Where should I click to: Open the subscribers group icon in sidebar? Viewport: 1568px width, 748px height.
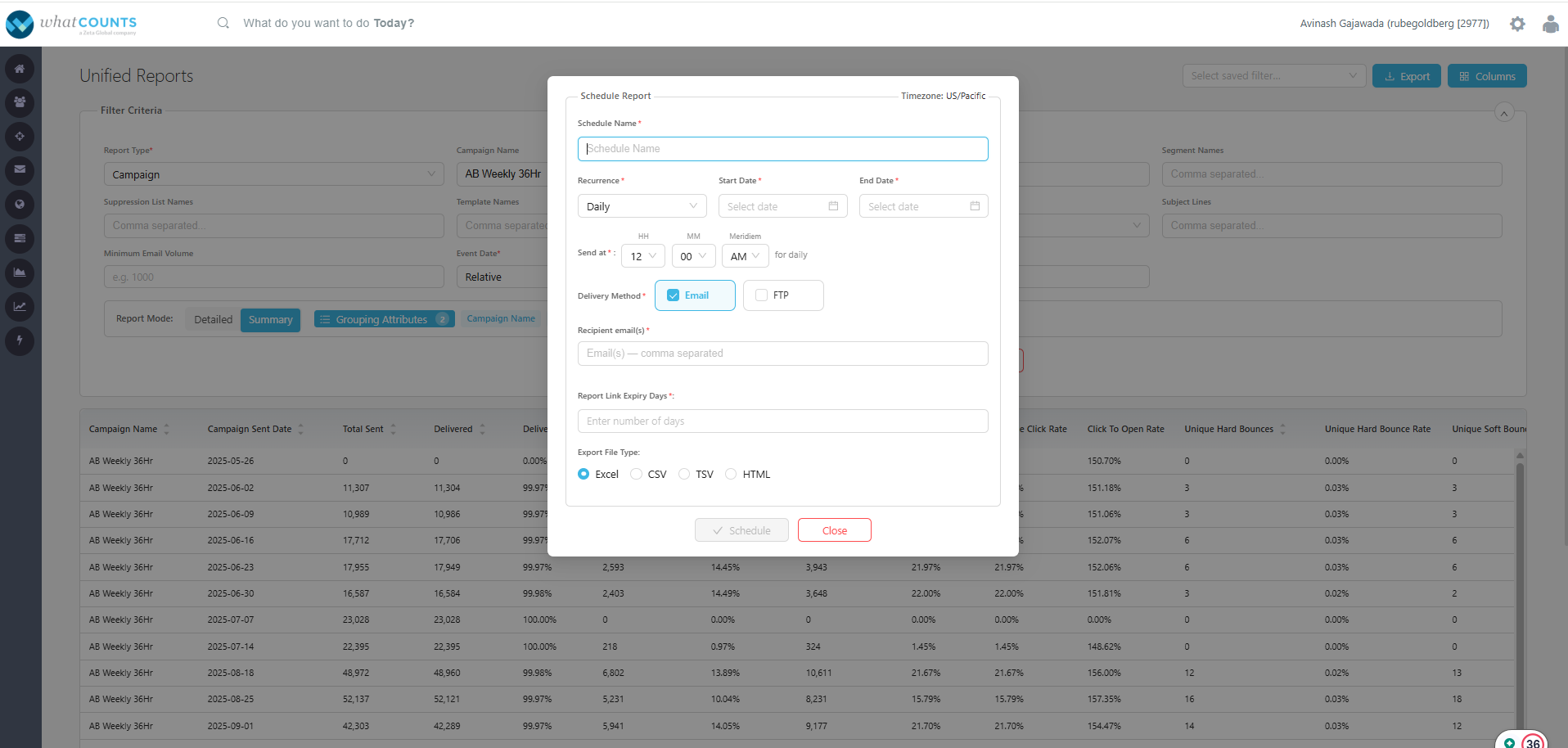pyautogui.click(x=20, y=102)
